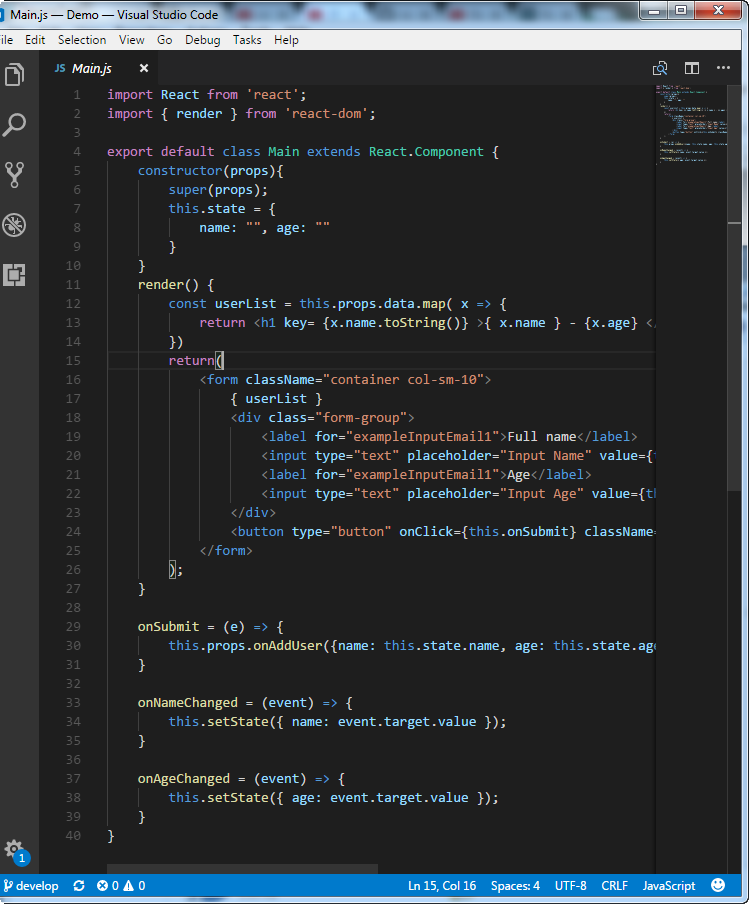The width and height of the screenshot is (749, 904).
Task: Click the horizontal scrollbar at editor bottom
Action: coord(242,868)
